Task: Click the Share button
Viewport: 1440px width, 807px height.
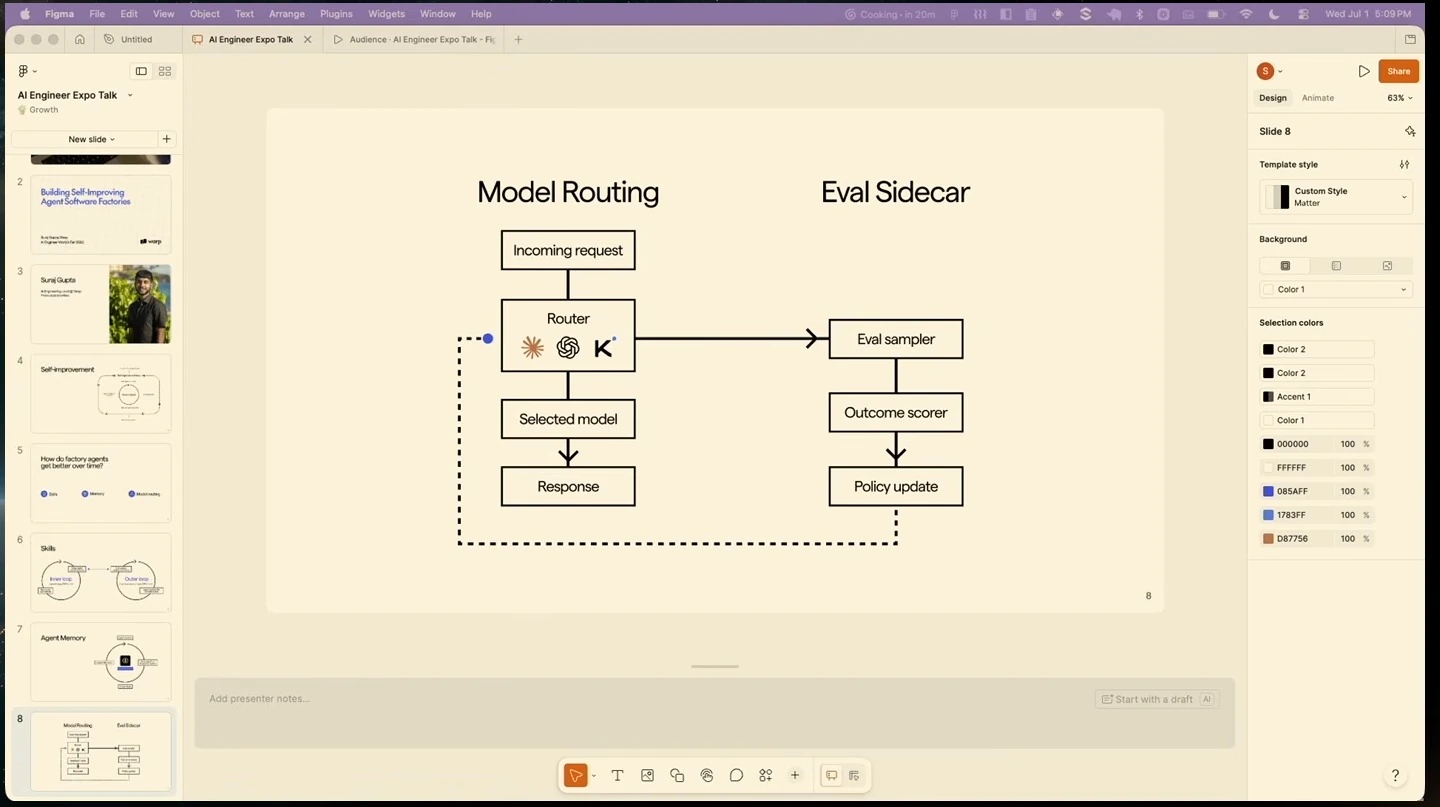Action: point(1398,71)
